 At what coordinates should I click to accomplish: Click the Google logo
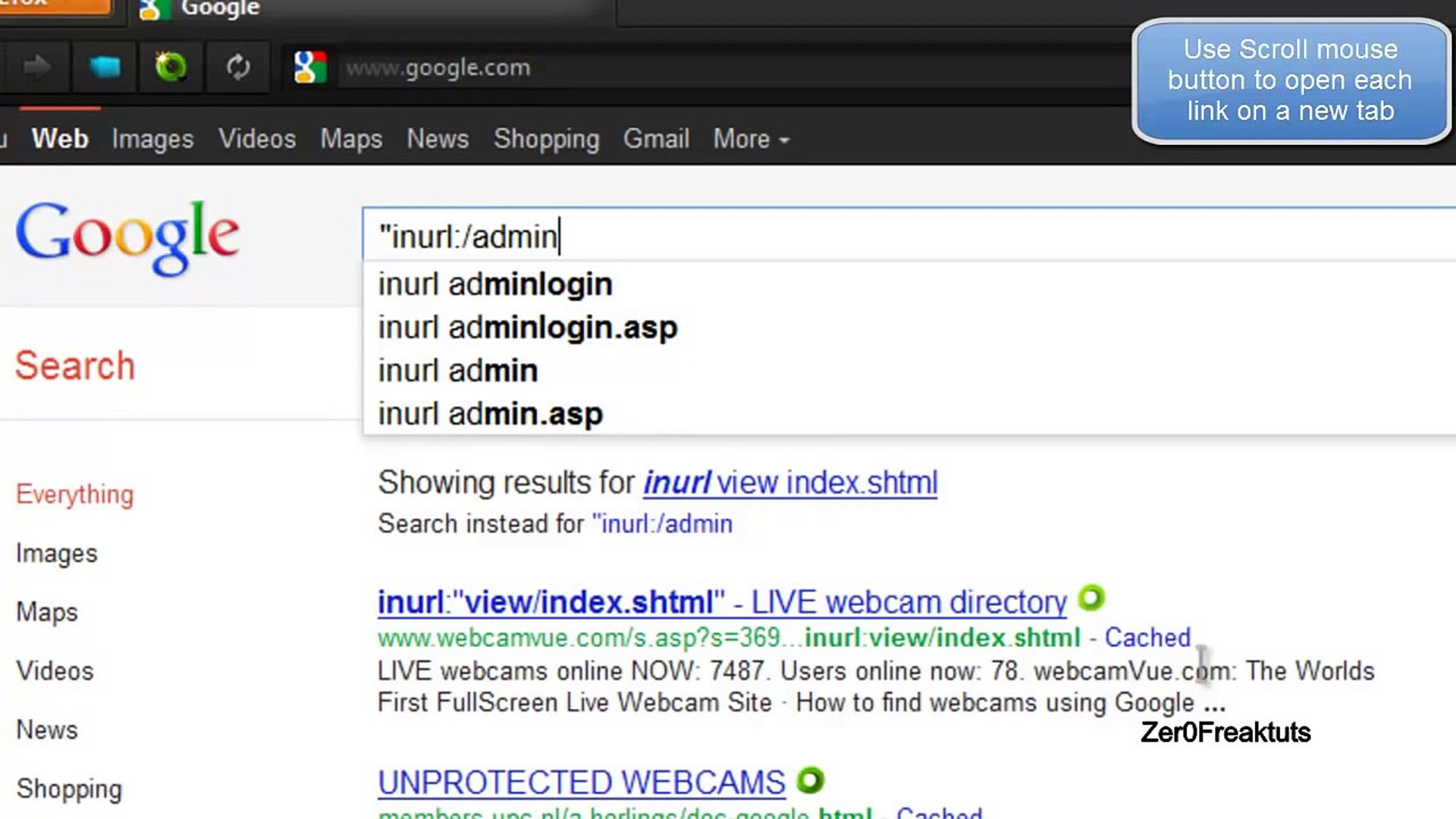tap(127, 237)
